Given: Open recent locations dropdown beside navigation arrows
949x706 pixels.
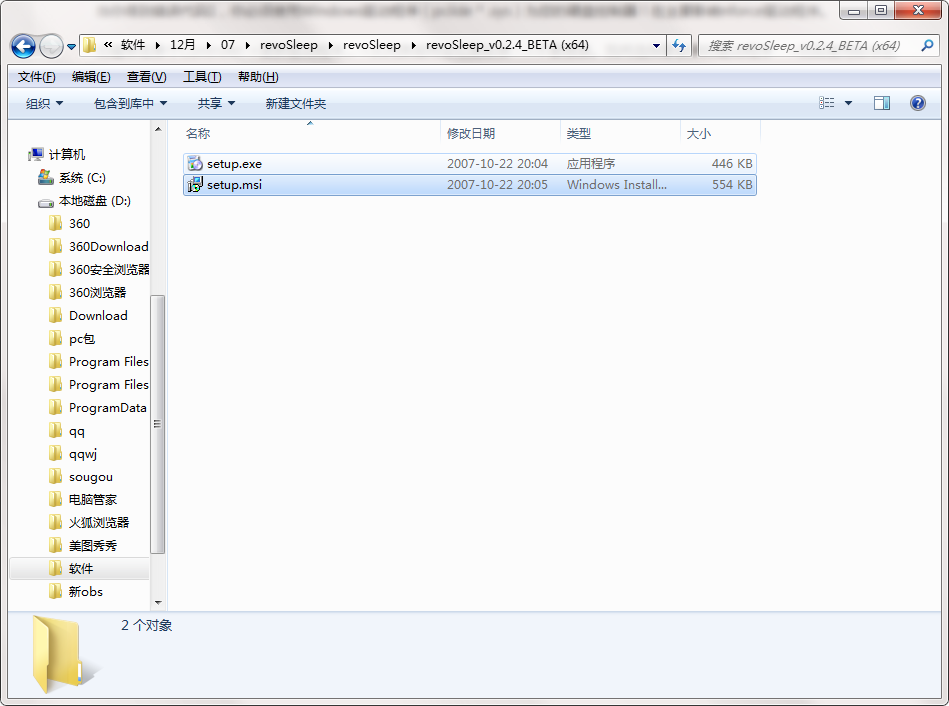Looking at the screenshot, I should pos(71,47).
